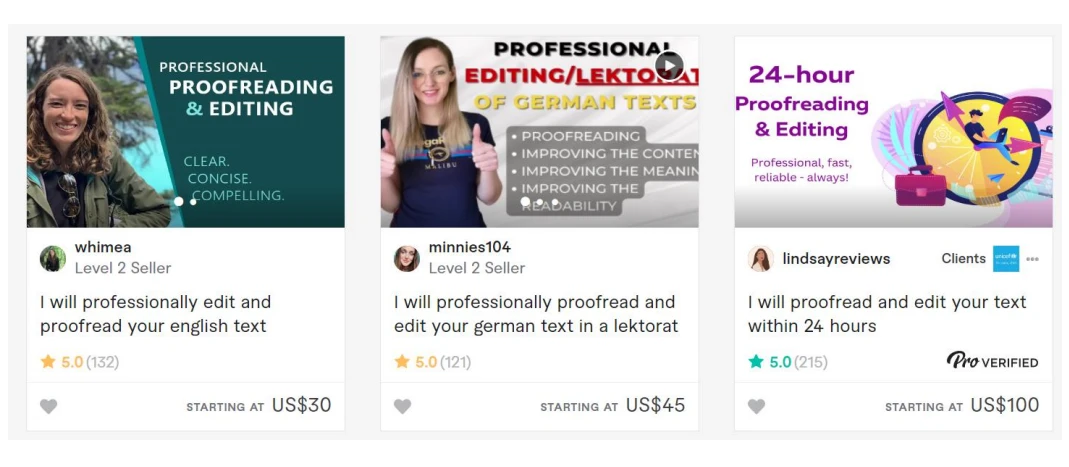The image size is (1069, 467).
Task: Open gig titled edit and proofread your english text
Action: click(155, 314)
